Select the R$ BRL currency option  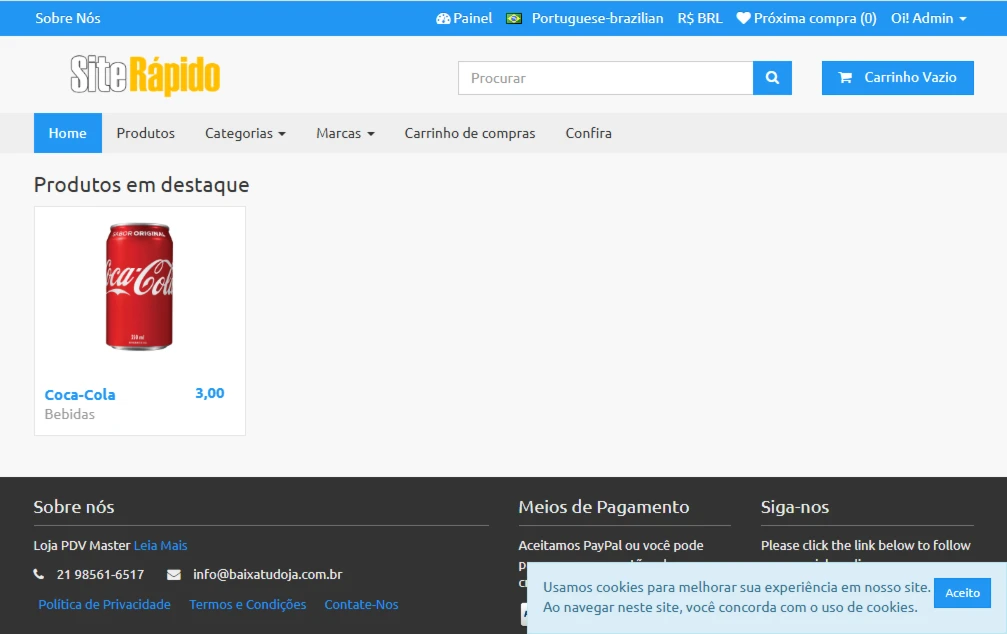pyautogui.click(x=699, y=18)
